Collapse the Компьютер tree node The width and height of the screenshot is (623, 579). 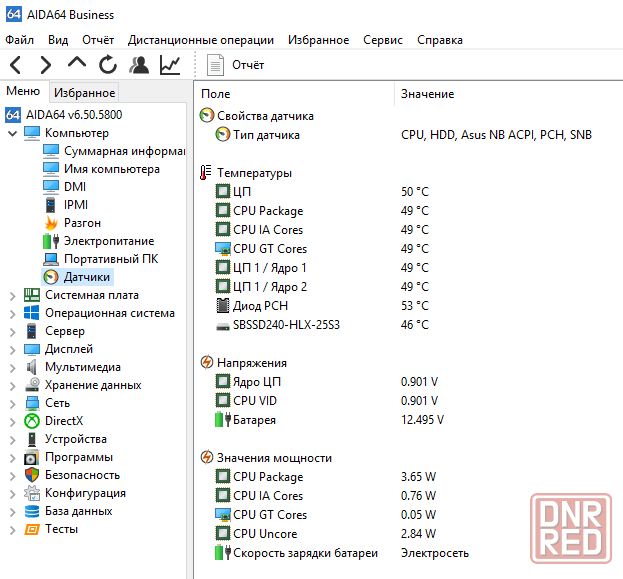(12, 133)
